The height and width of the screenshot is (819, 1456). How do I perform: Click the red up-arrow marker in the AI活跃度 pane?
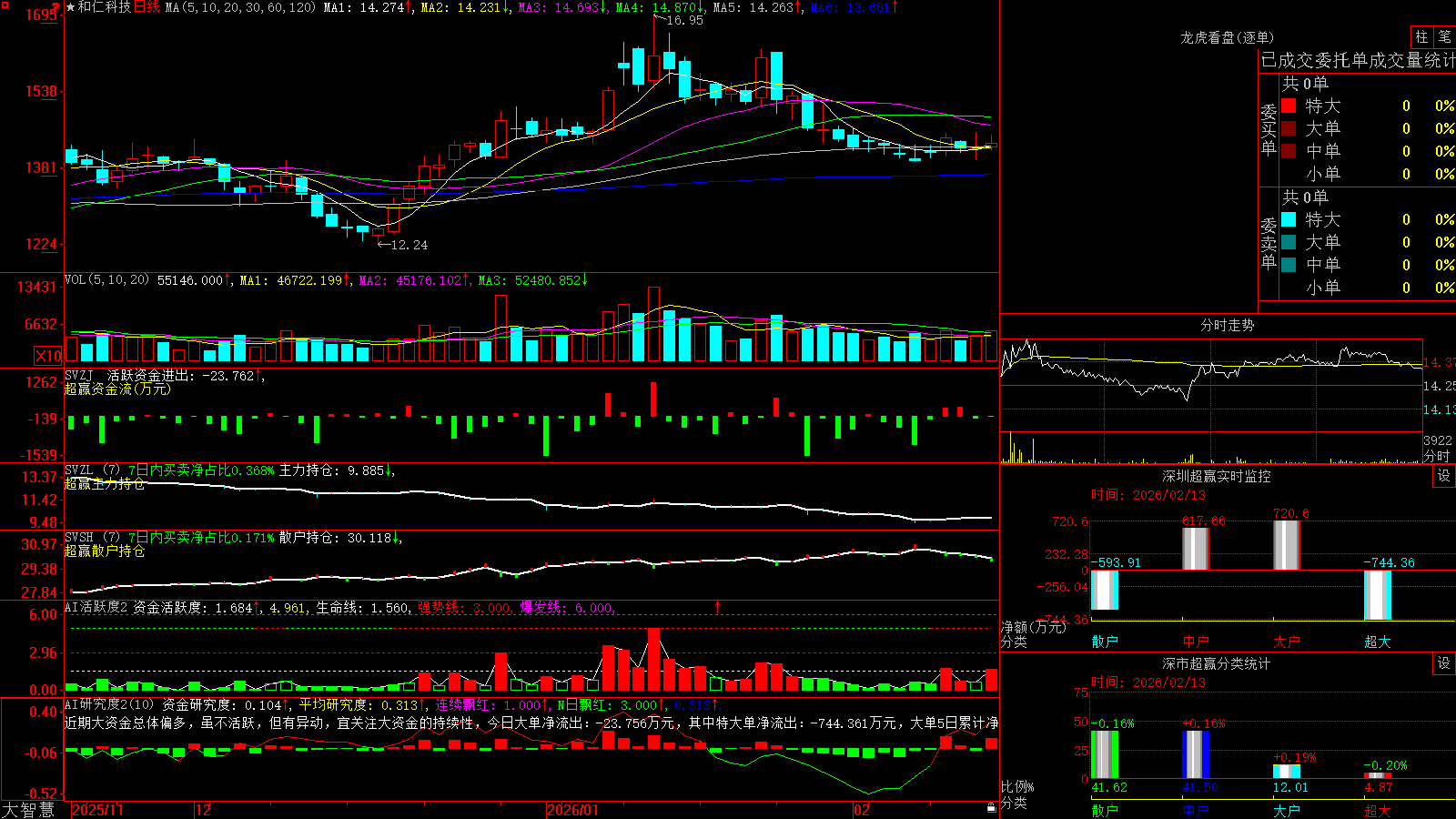(718, 606)
